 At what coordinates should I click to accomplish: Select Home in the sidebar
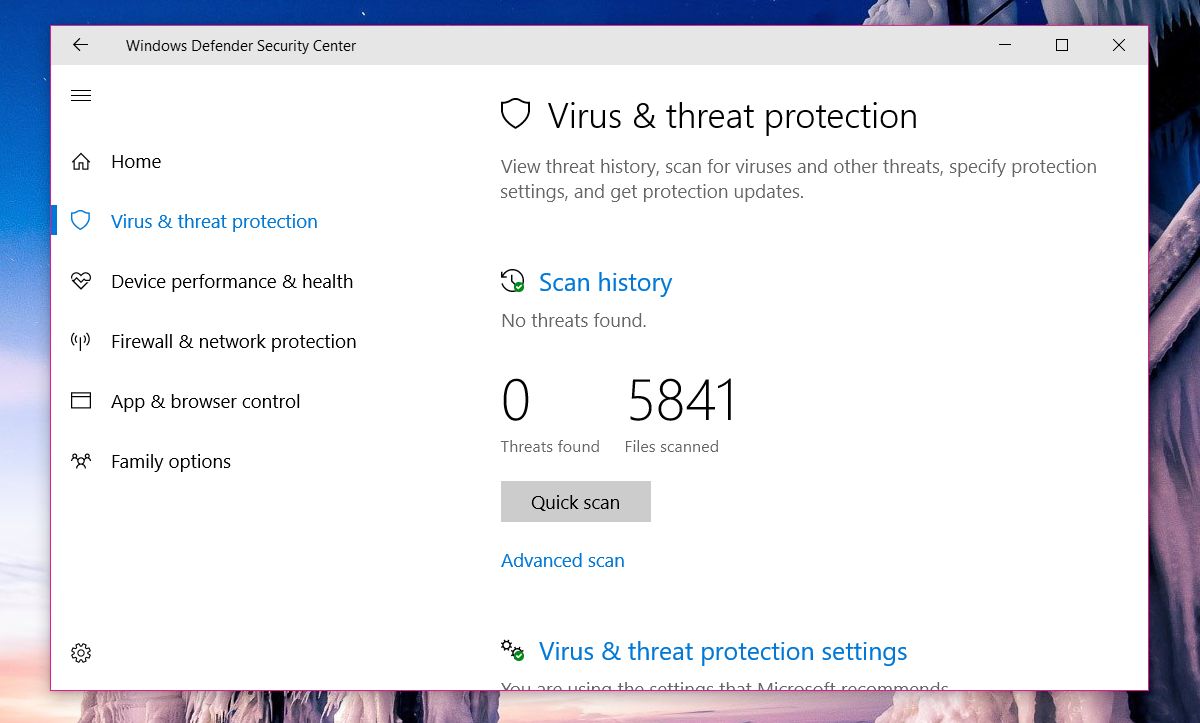tap(136, 162)
